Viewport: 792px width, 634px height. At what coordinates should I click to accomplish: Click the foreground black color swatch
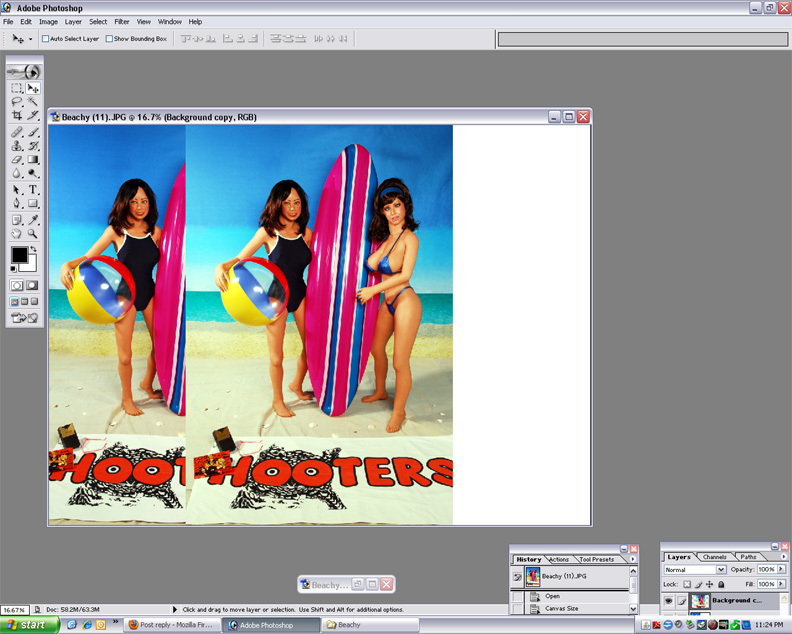(19, 255)
